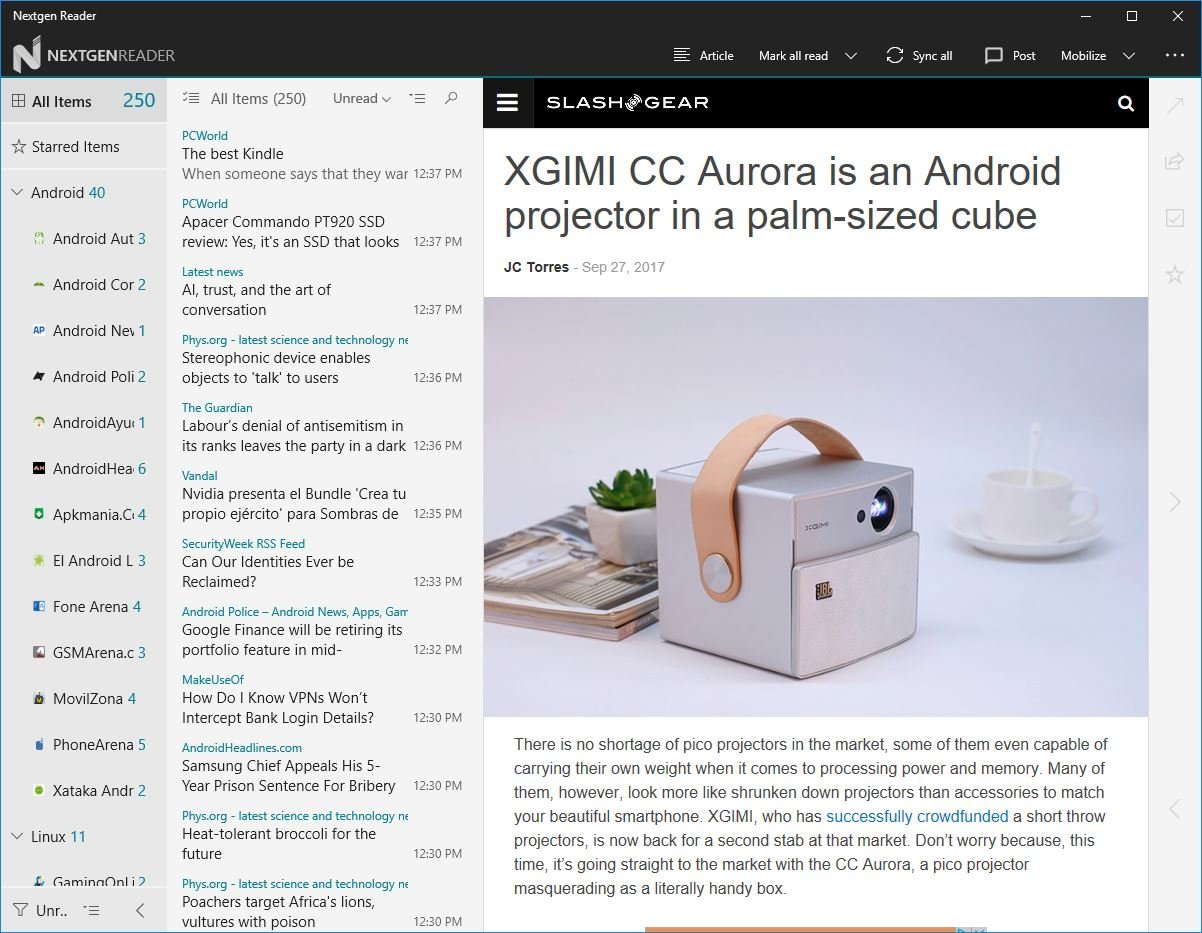
Task: Go to the previous article arrow
Action: (1175, 808)
